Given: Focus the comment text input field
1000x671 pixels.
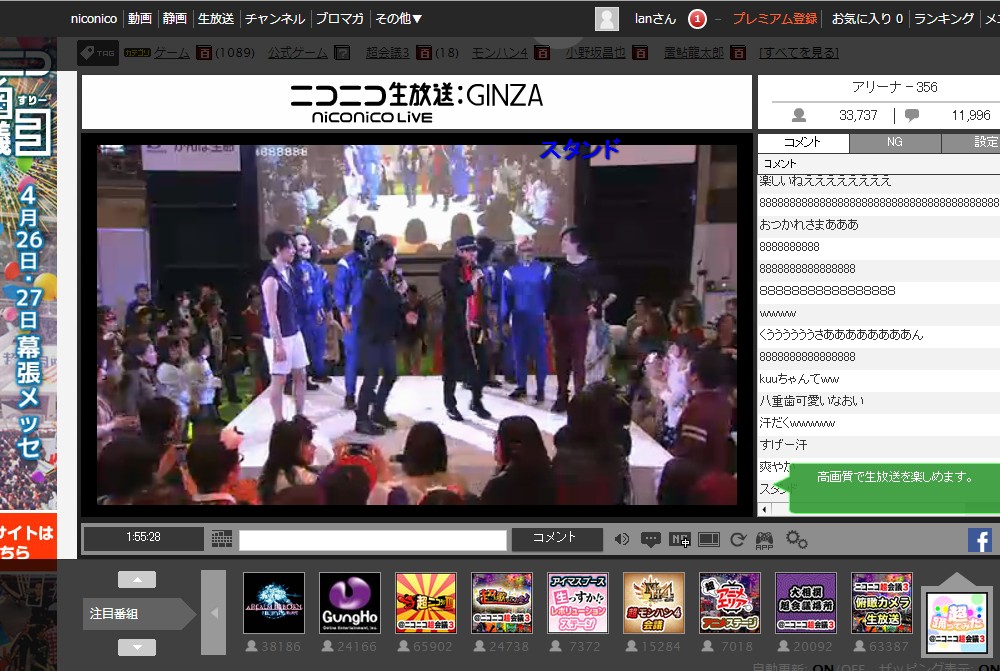Looking at the screenshot, I should coord(372,540).
